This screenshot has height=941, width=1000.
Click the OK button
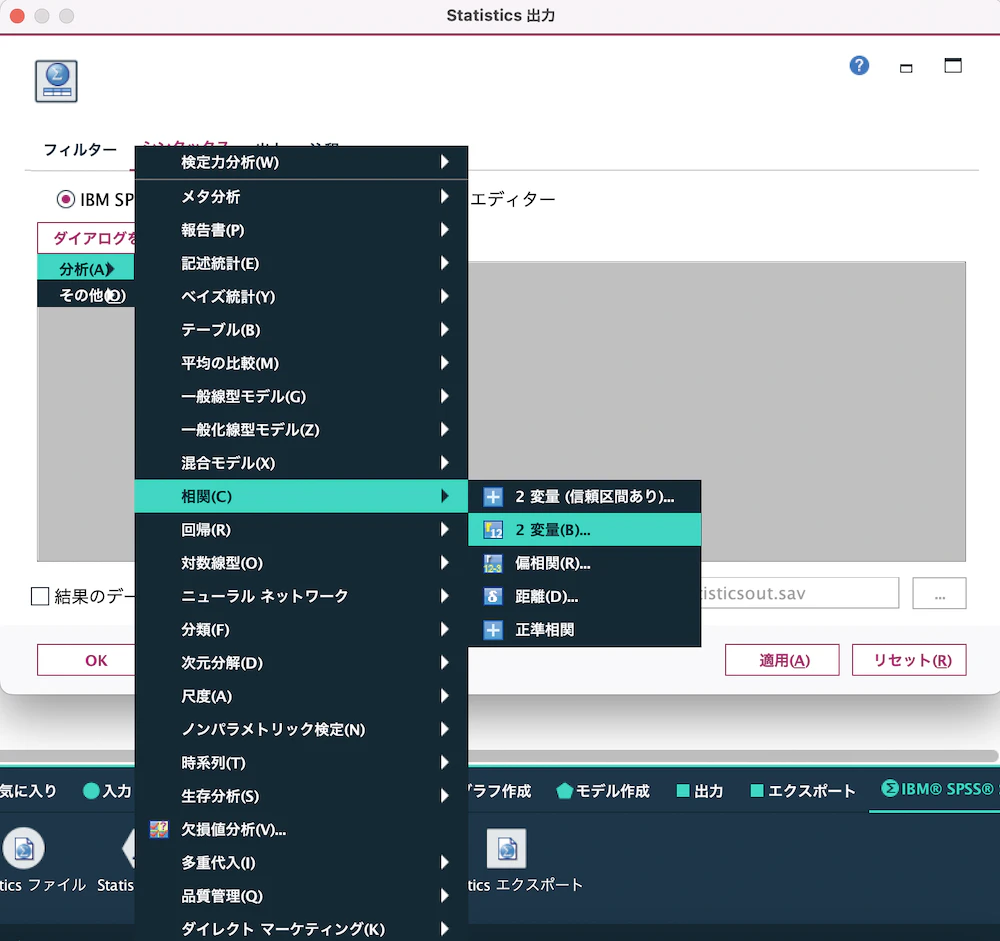coord(86,660)
